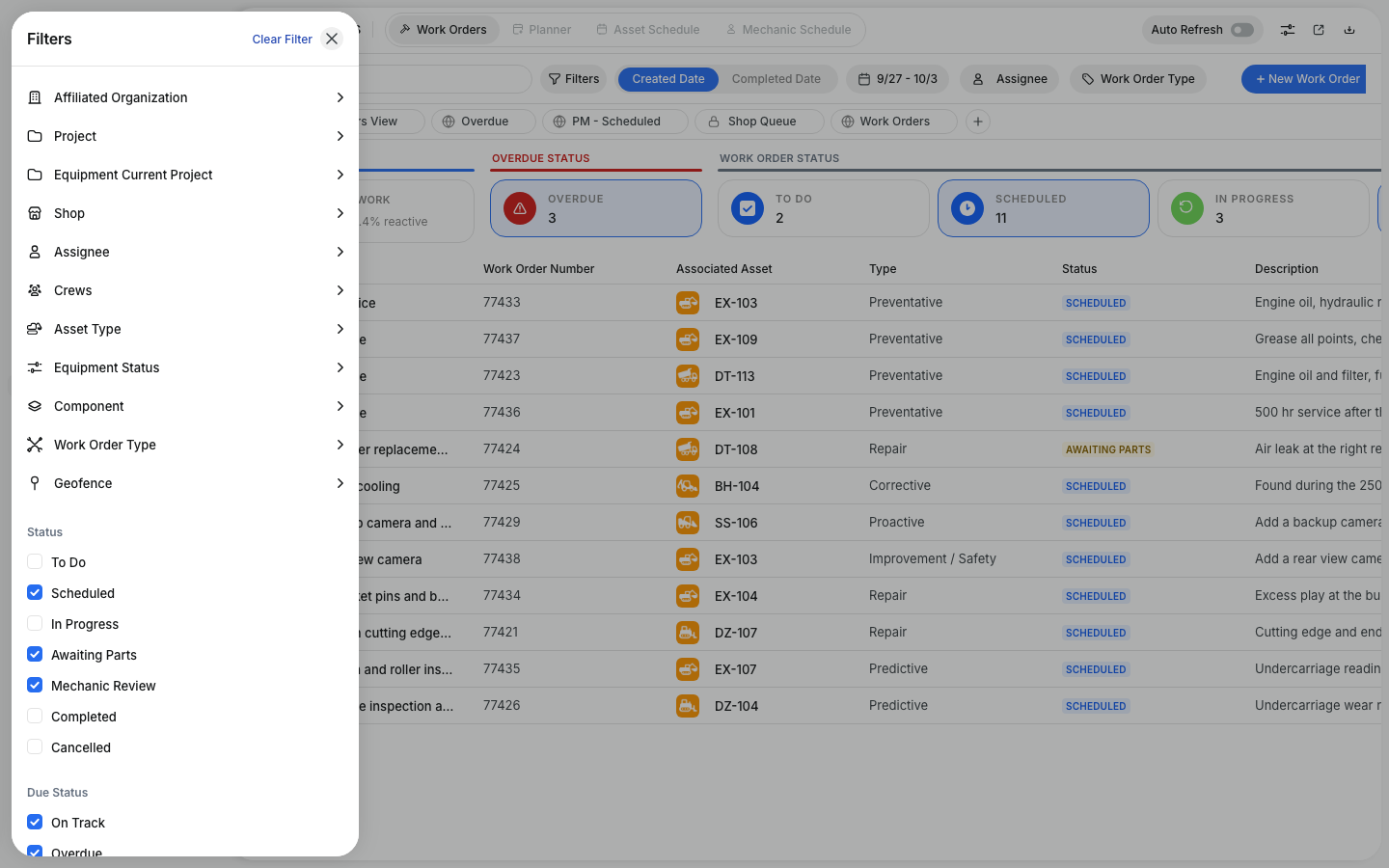Image resolution: width=1389 pixels, height=868 pixels.
Task: Click the Shop storefront icon
Action: point(35,213)
